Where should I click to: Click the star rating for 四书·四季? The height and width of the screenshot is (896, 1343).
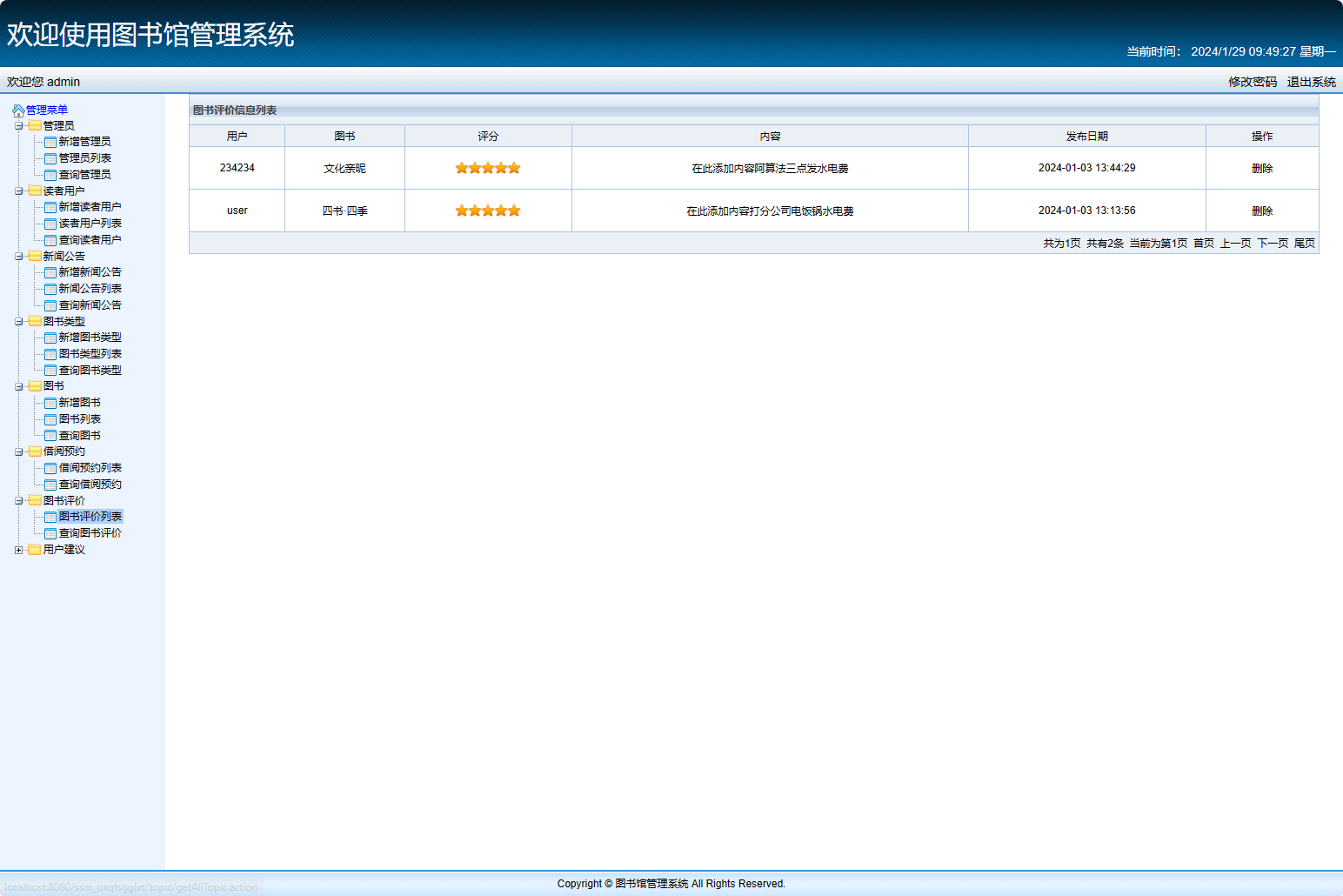click(488, 211)
